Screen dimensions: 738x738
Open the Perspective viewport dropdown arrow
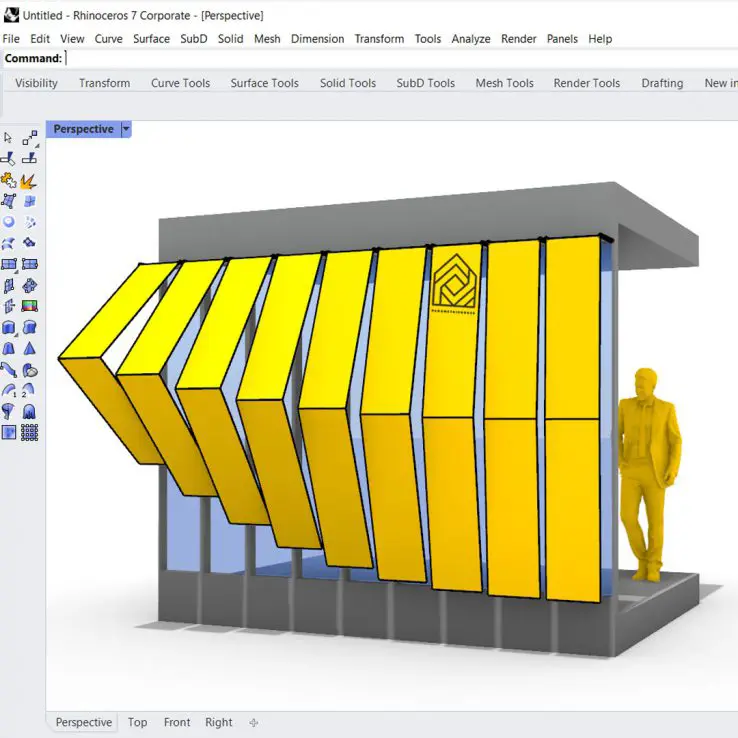click(125, 129)
